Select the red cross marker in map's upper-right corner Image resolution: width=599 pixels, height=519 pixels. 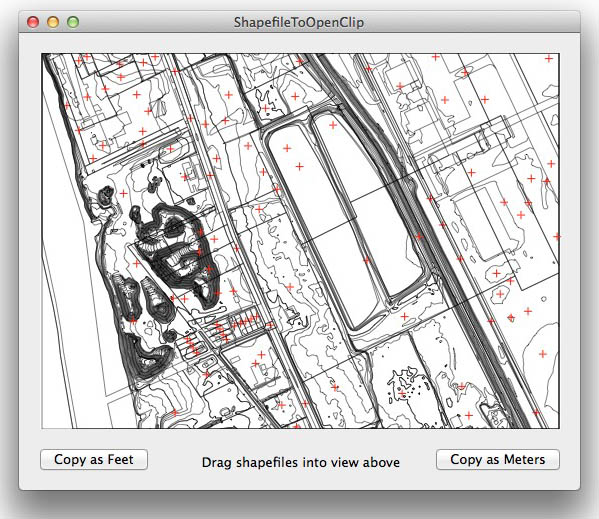click(x=549, y=59)
